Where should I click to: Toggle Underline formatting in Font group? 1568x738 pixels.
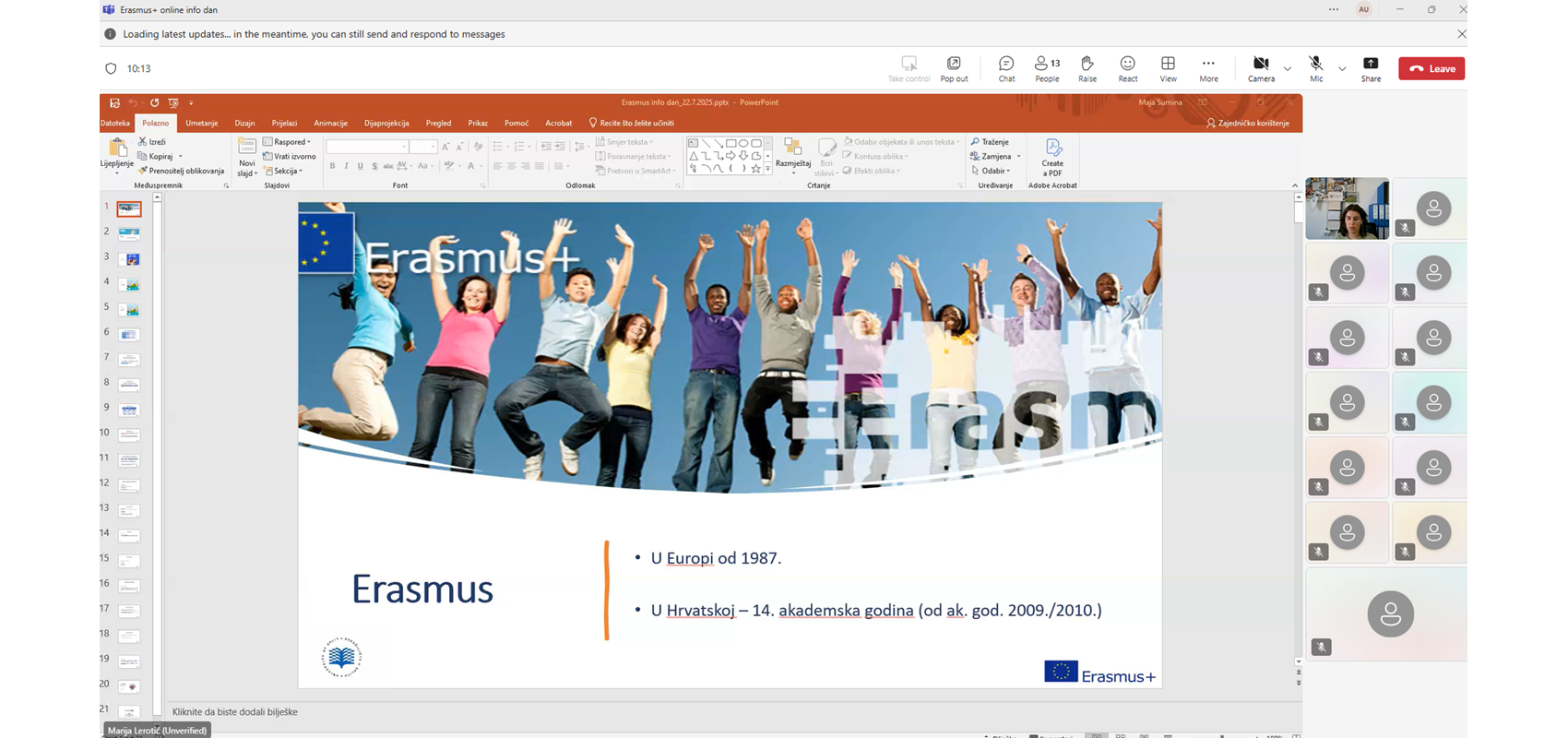pos(360,166)
